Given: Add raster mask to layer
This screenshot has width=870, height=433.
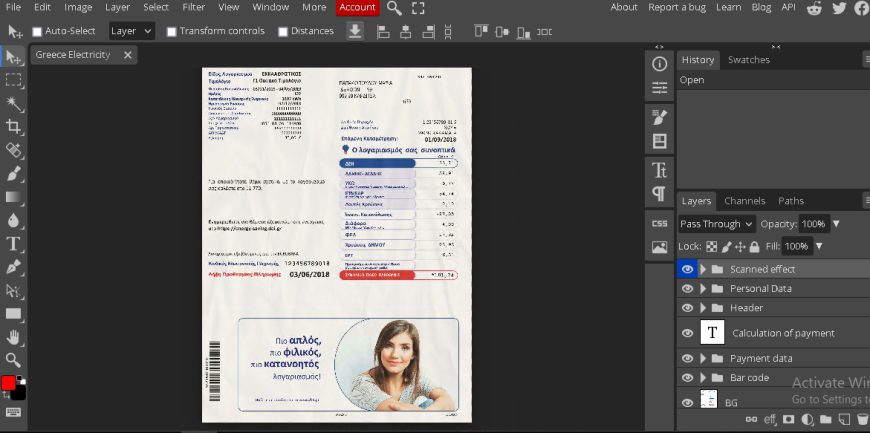Looking at the screenshot, I should (x=788, y=419).
